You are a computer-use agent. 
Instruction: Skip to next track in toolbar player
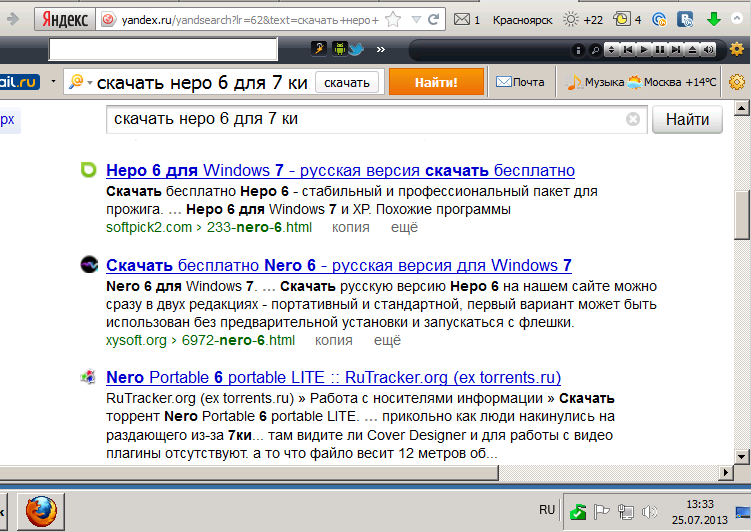(x=676, y=49)
